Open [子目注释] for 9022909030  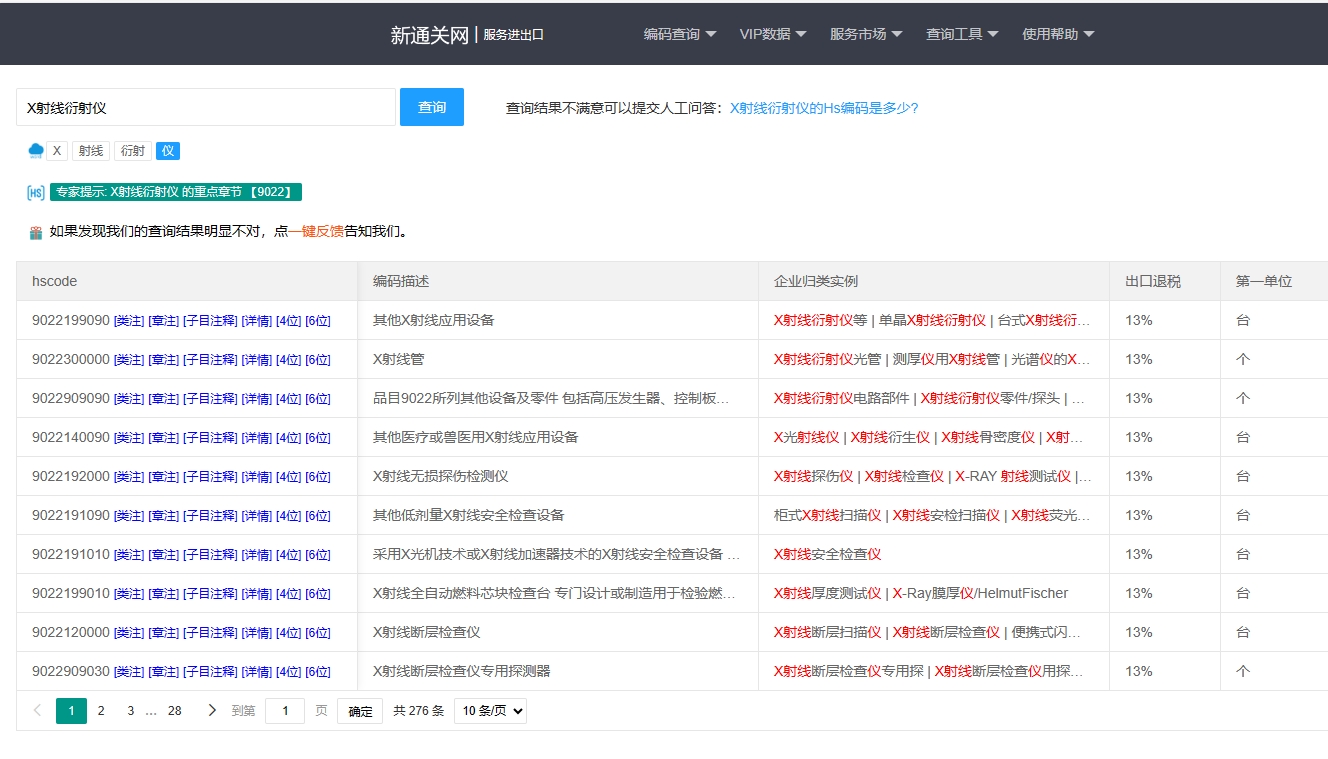click(x=210, y=672)
